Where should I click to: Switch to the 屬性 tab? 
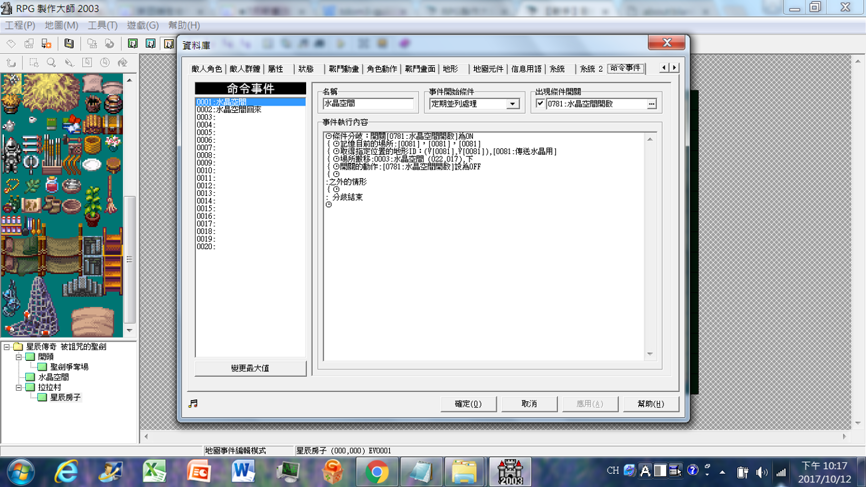[276, 69]
